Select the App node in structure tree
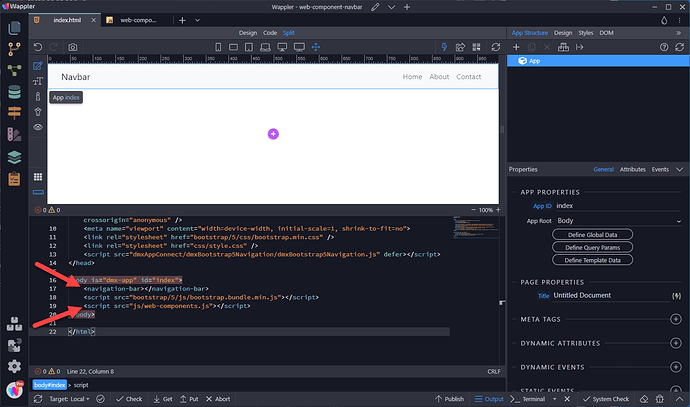This screenshot has height=407, width=690. coord(598,61)
